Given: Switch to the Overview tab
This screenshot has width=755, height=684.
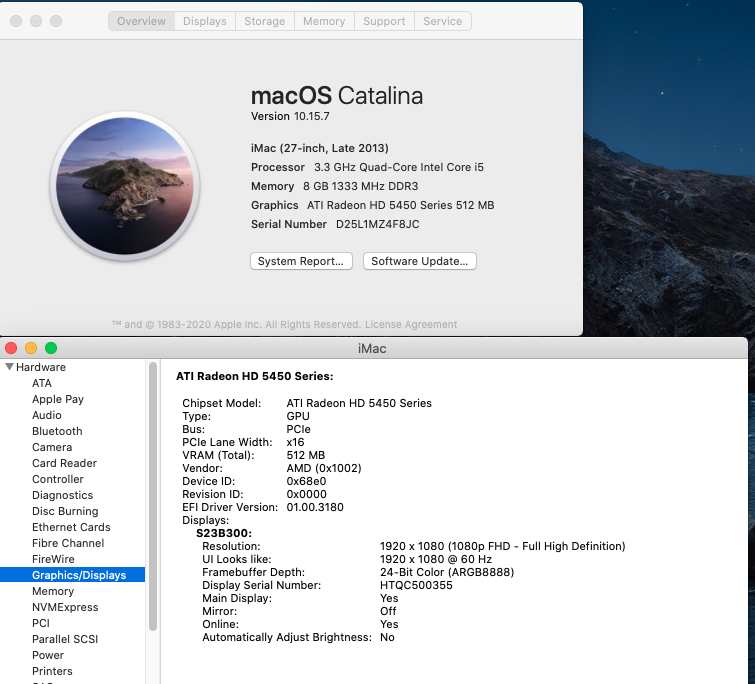Looking at the screenshot, I should pos(141,21).
